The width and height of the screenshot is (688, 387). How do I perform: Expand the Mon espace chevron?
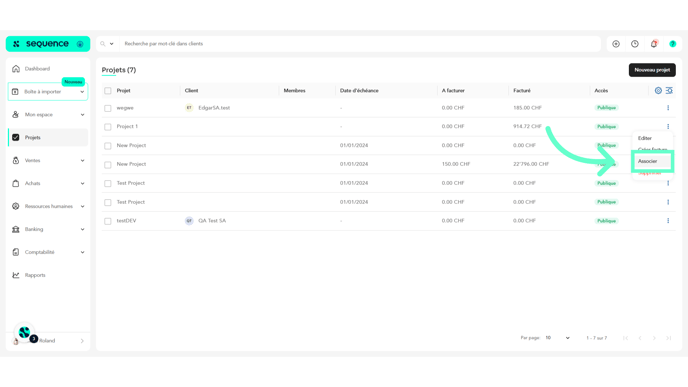82,115
